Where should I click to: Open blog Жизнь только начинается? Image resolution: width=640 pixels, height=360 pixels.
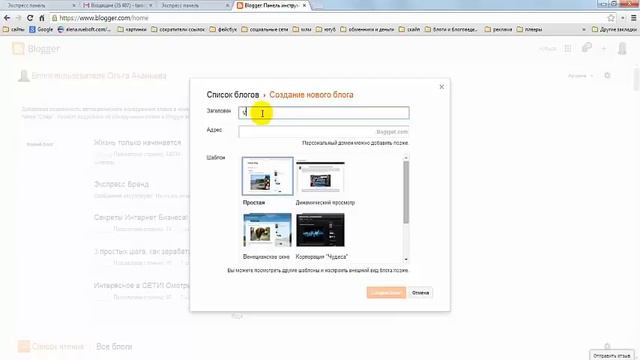coord(137,142)
